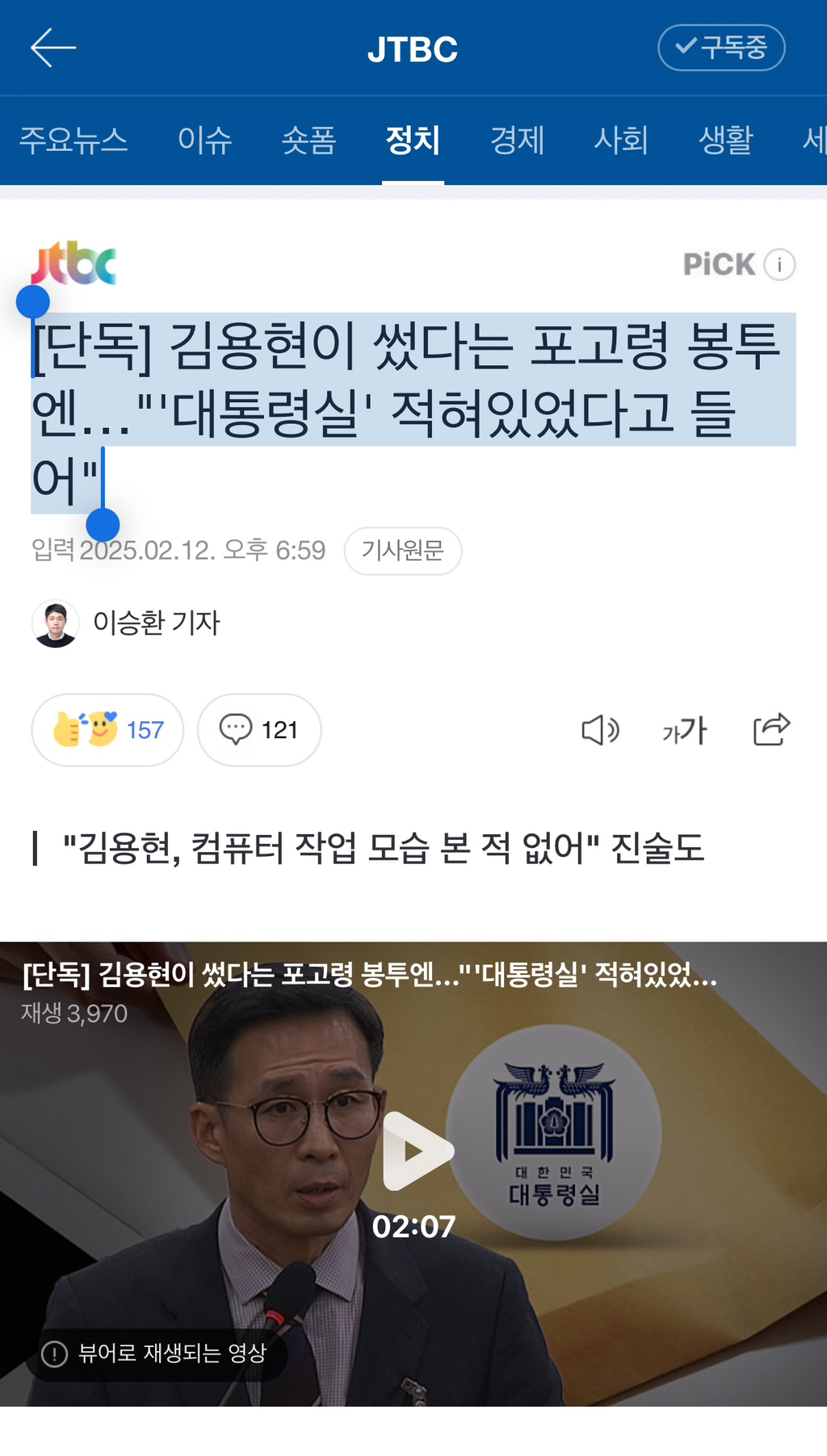Image resolution: width=827 pixels, height=1456 pixels.
Task: Tap the reporter's profile photo
Action: (55, 623)
